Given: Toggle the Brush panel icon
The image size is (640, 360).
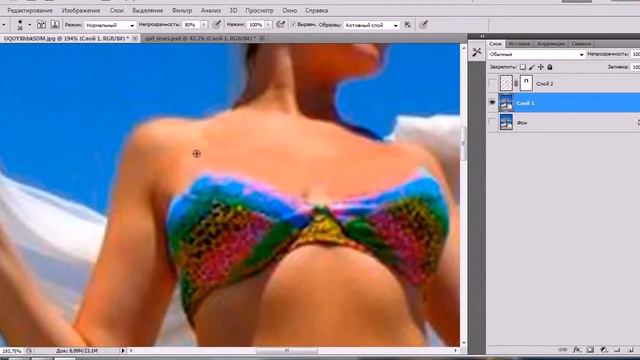Looking at the screenshot, I should pos(41,25).
